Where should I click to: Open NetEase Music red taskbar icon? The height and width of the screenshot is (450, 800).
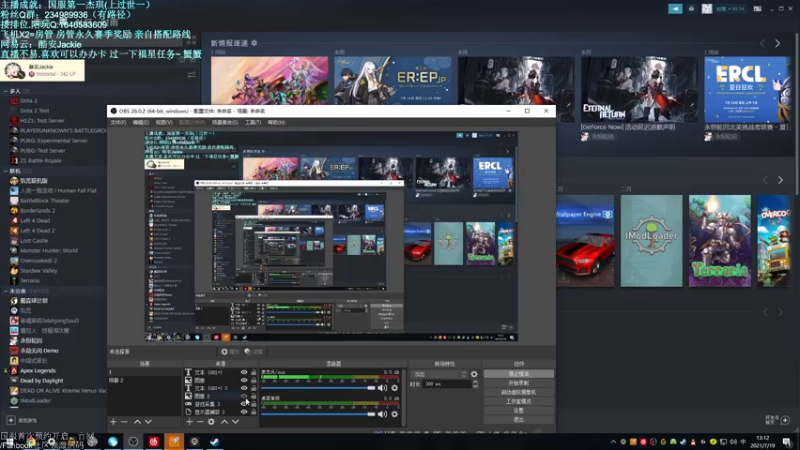click(x=154, y=441)
